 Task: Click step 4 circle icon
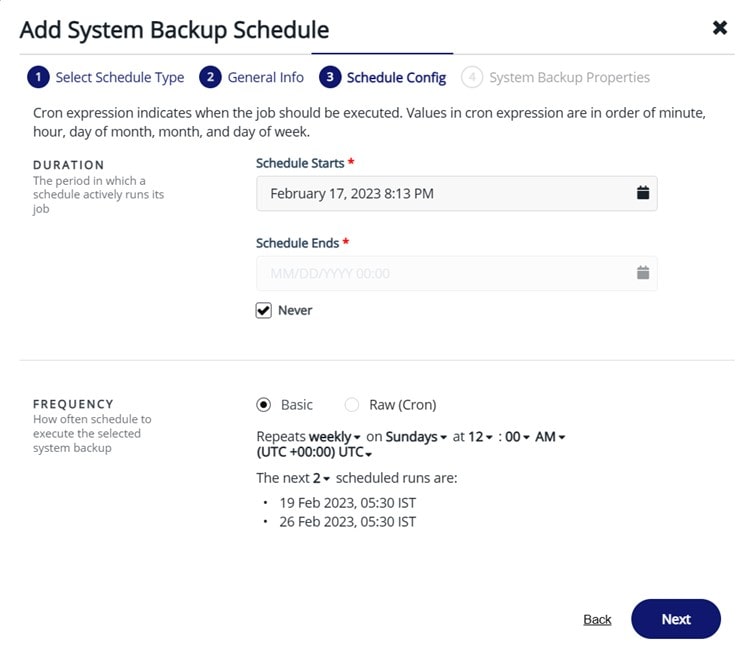click(471, 78)
